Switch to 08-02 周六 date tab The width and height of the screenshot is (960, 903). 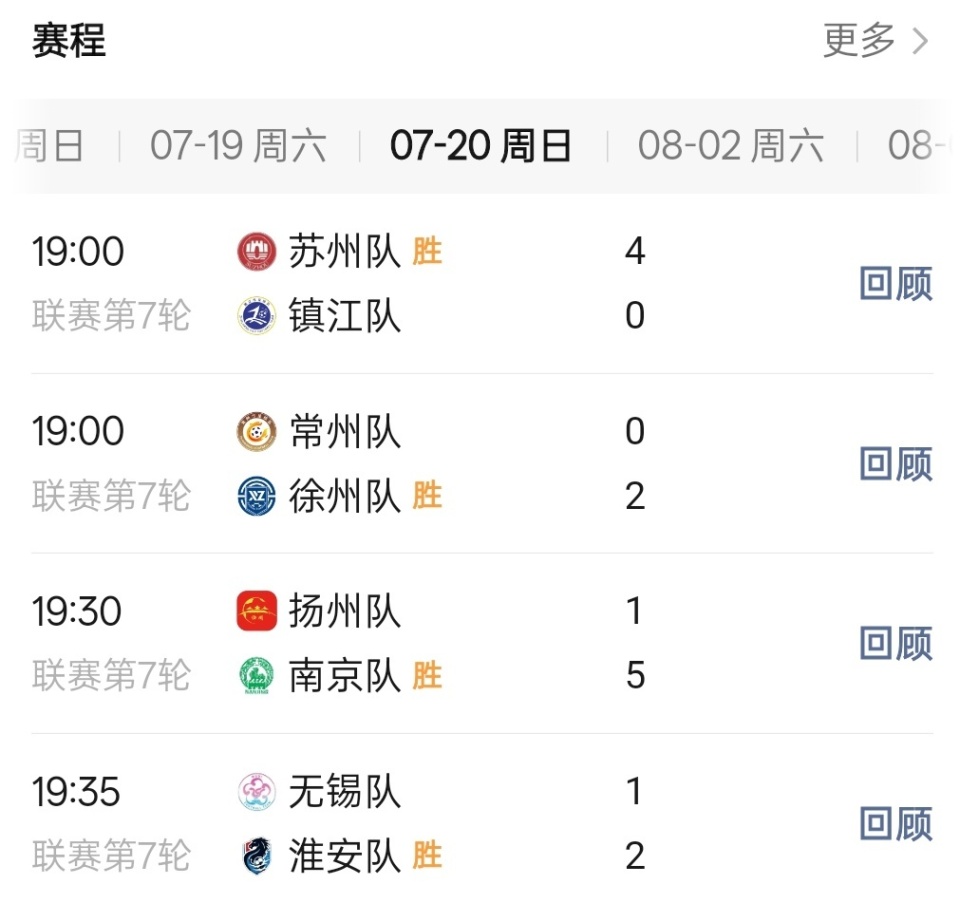point(730,146)
